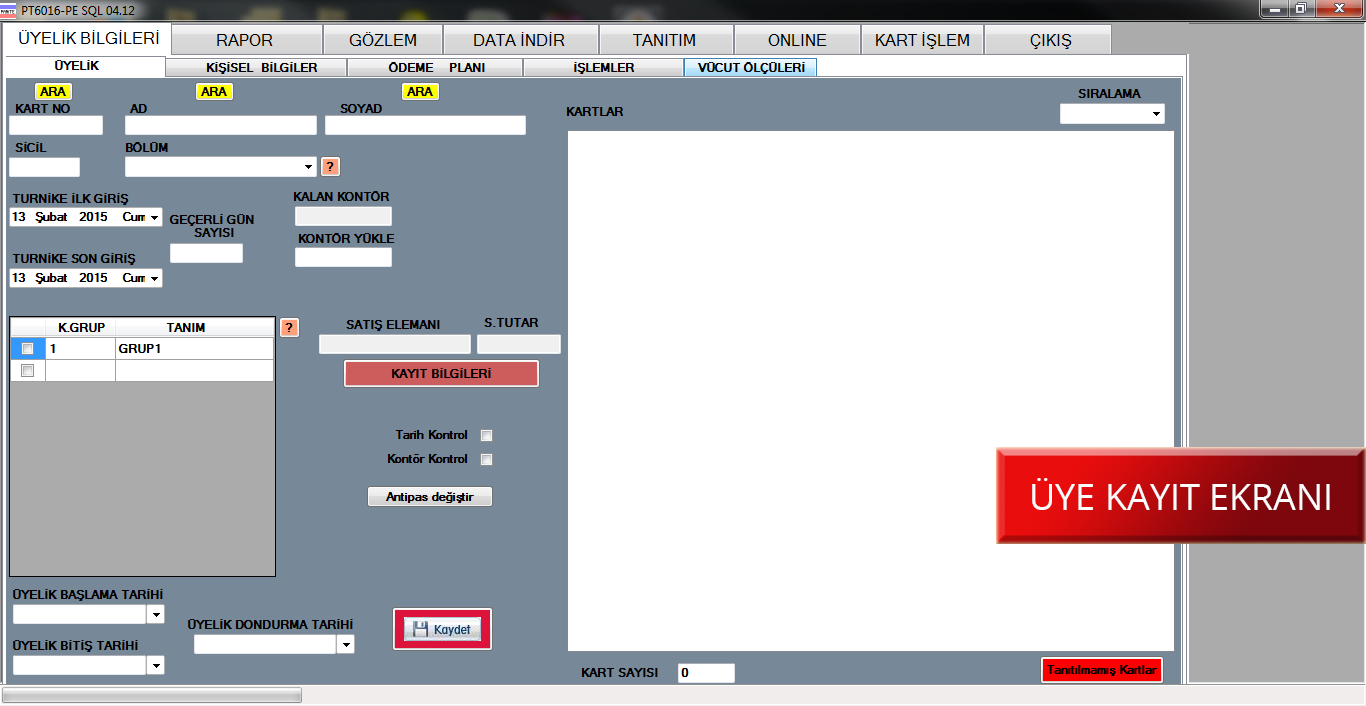Screen dimensions: 1366x706
Task: Check the GRUP1 row checkbox
Action: pos(28,349)
